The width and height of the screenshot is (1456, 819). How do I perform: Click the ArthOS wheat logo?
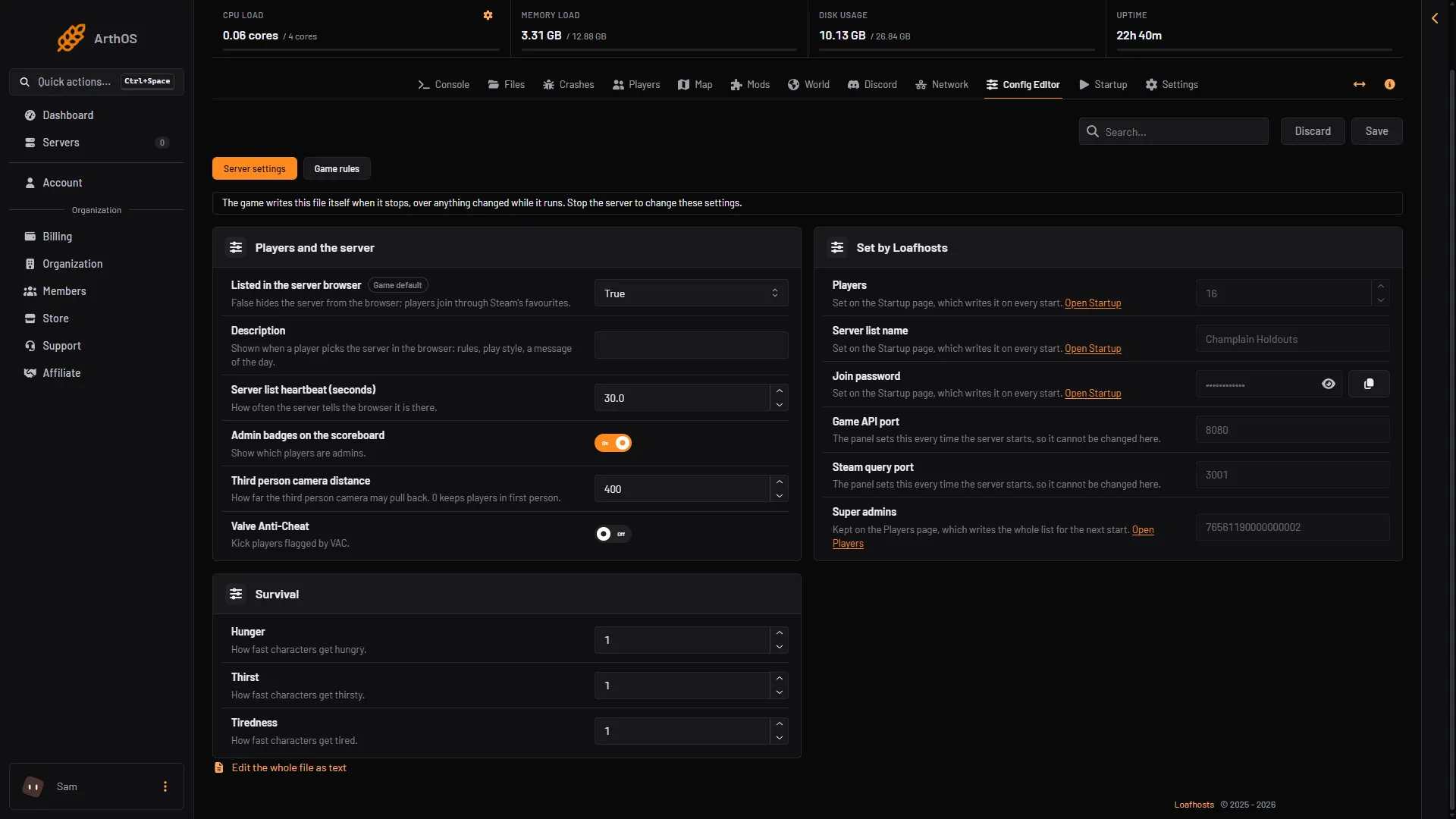(x=71, y=38)
